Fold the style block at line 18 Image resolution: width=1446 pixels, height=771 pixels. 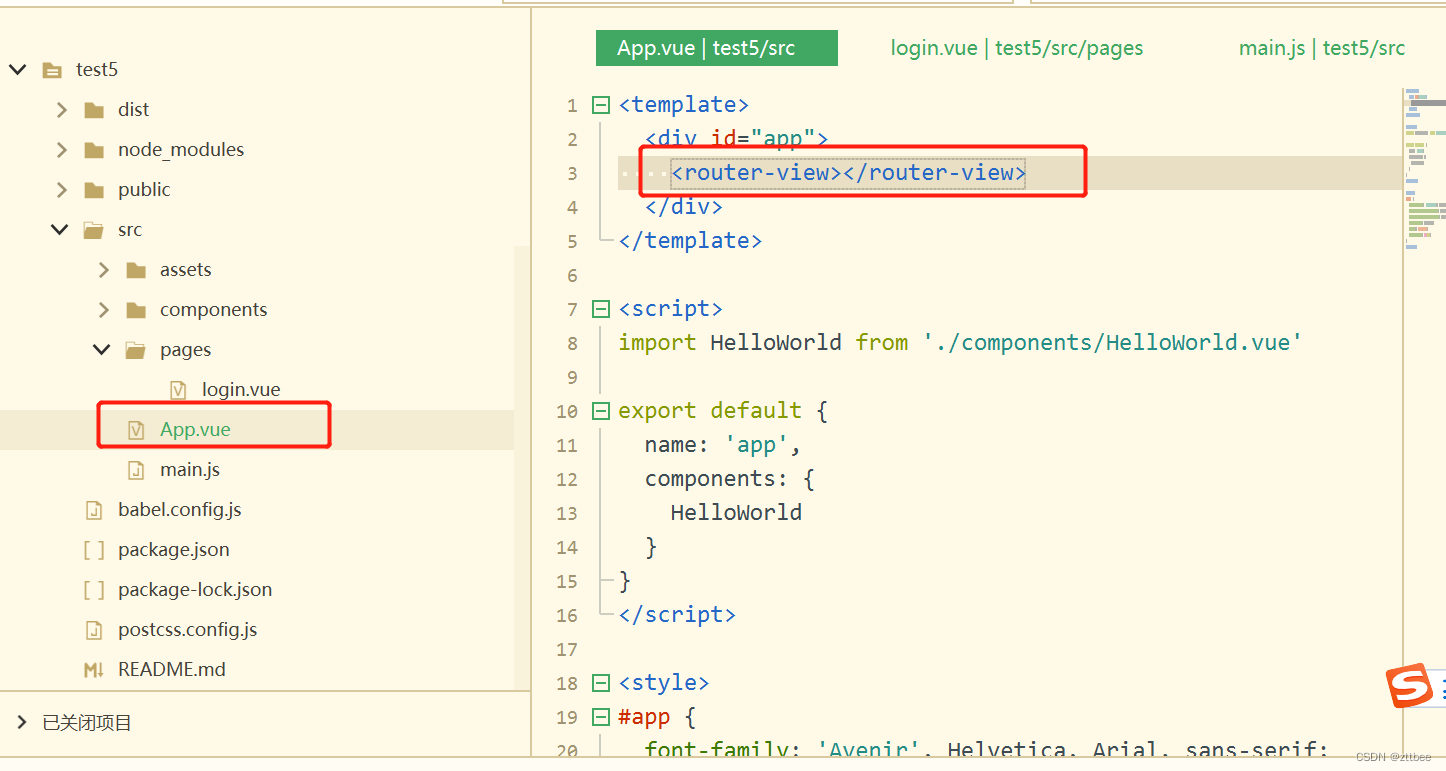601,684
